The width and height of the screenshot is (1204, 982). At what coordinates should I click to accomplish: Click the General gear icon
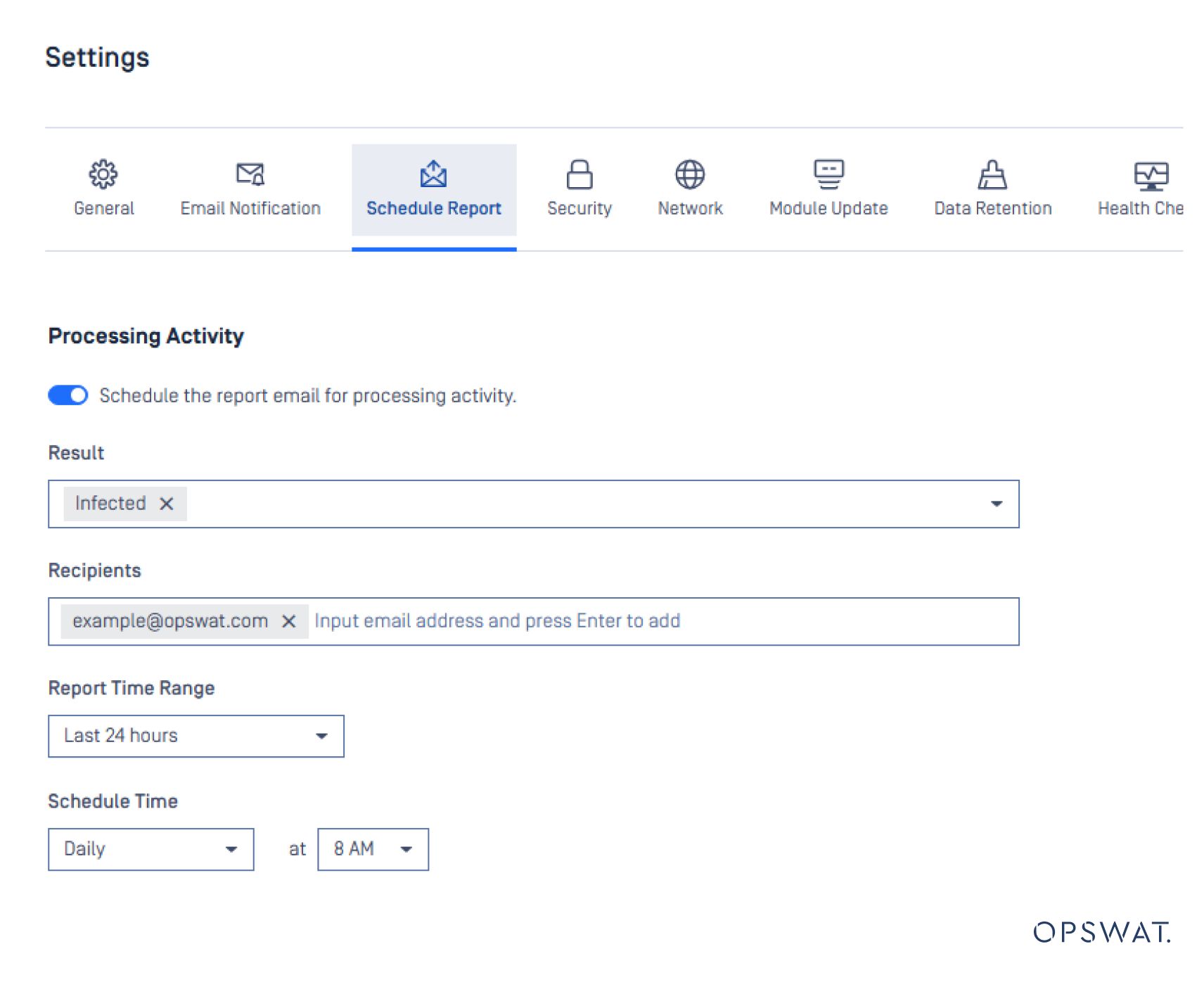pos(103,174)
